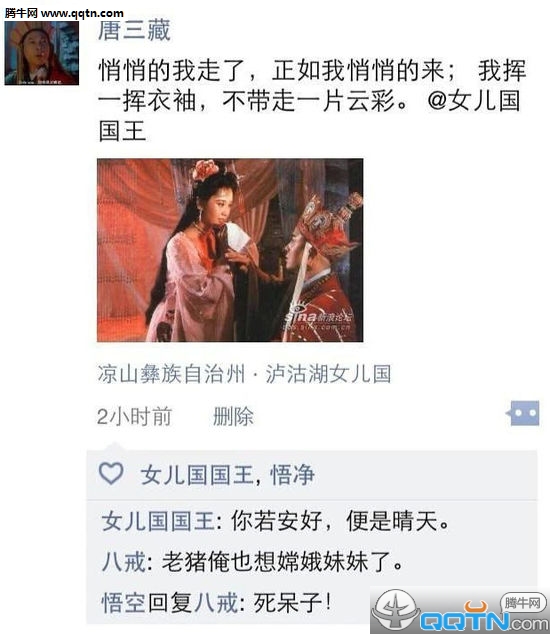Open 女儿国国王 in the likes list
The width and height of the screenshot is (550, 634).
point(197,475)
